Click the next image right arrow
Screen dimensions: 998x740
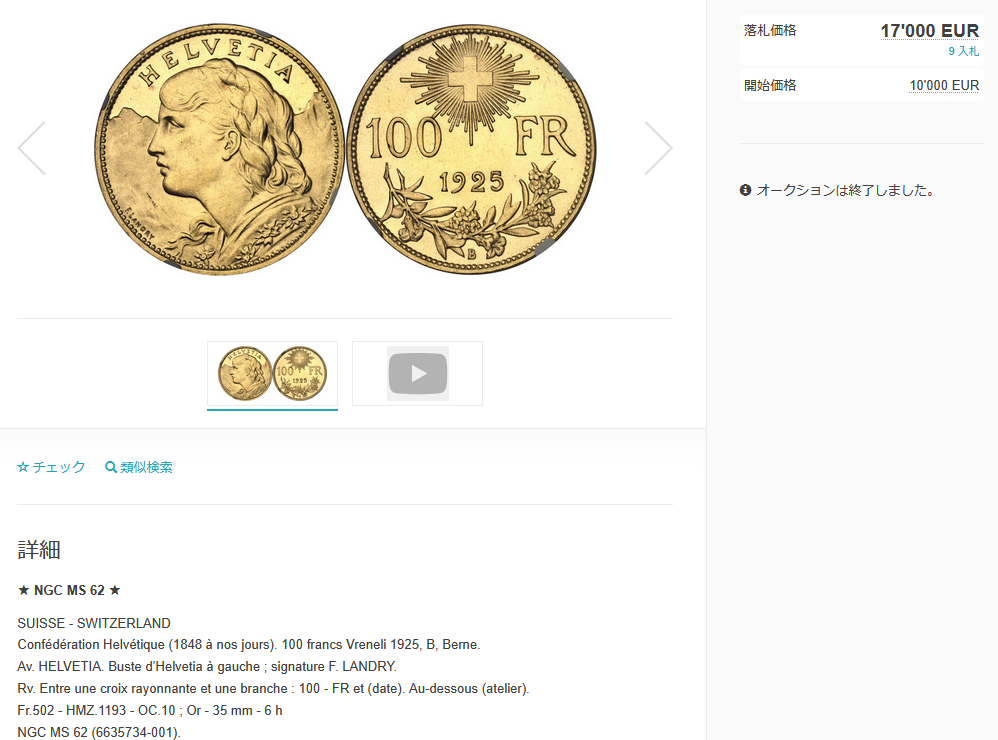point(658,148)
